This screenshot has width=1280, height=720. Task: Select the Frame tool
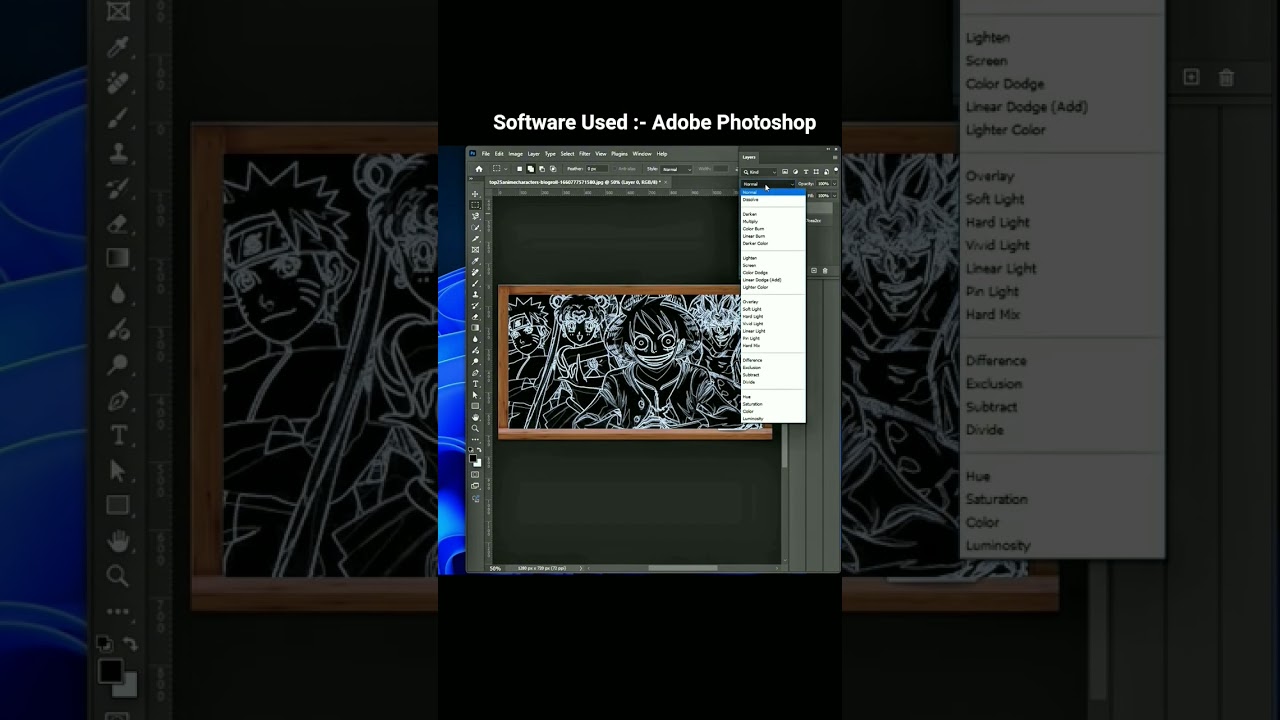pyautogui.click(x=475, y=249)
